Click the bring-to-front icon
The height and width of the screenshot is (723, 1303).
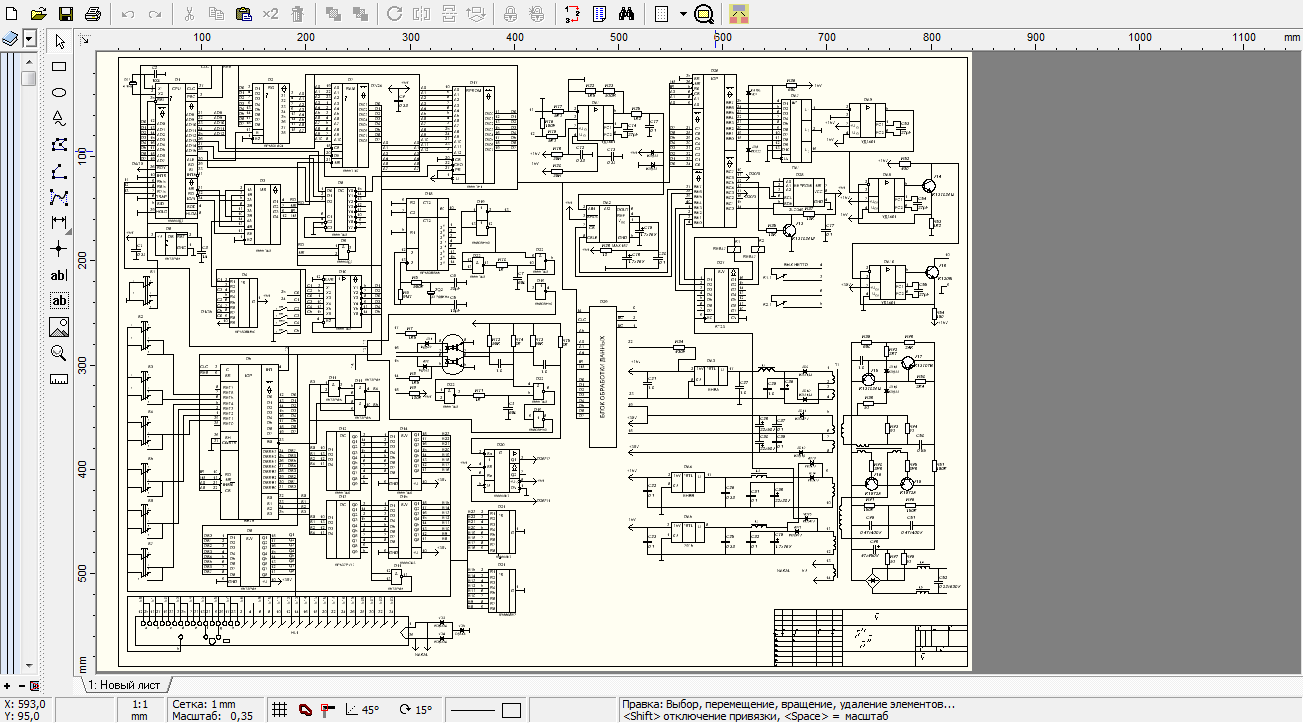point(333,14)
